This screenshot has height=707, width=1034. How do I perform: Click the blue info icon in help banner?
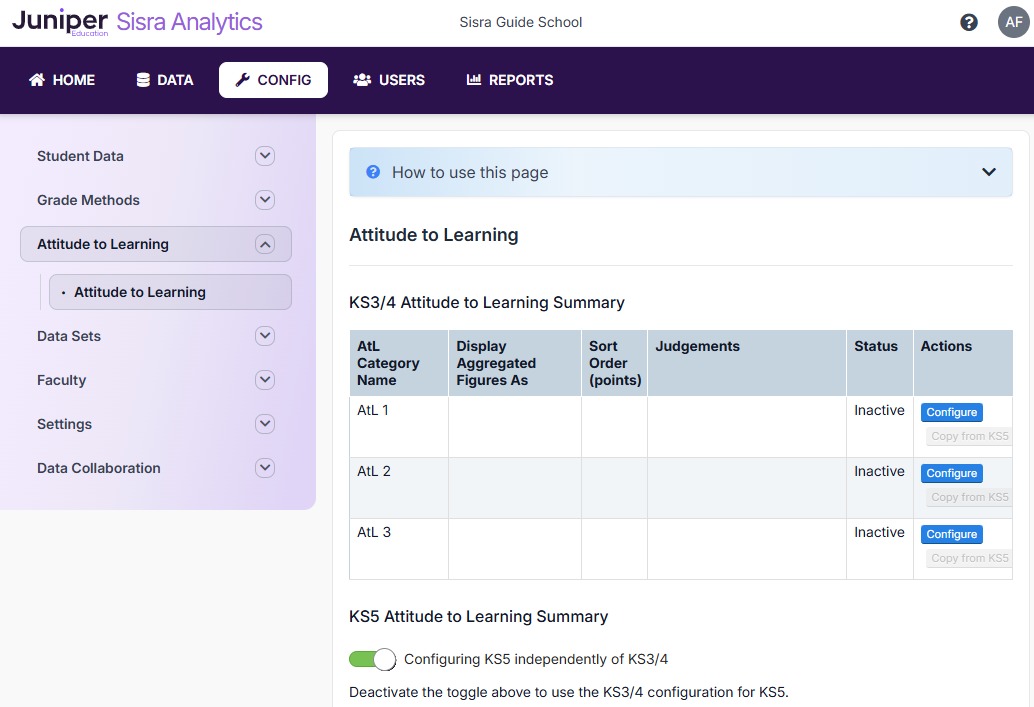click(373, 172)
